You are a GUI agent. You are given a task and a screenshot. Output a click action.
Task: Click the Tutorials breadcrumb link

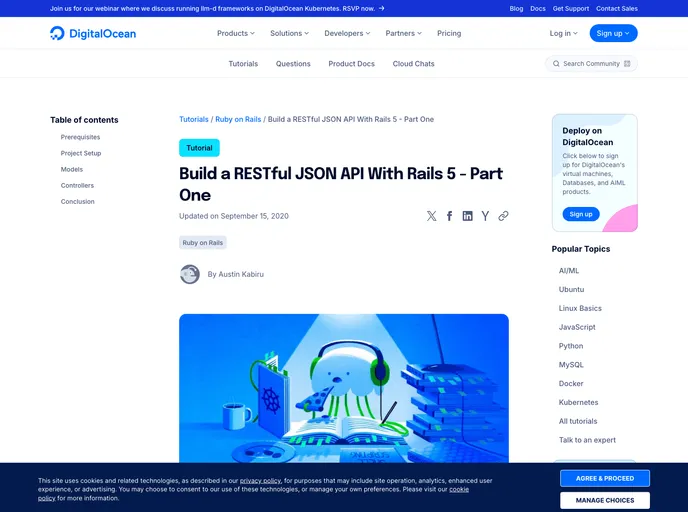[194, 119]
